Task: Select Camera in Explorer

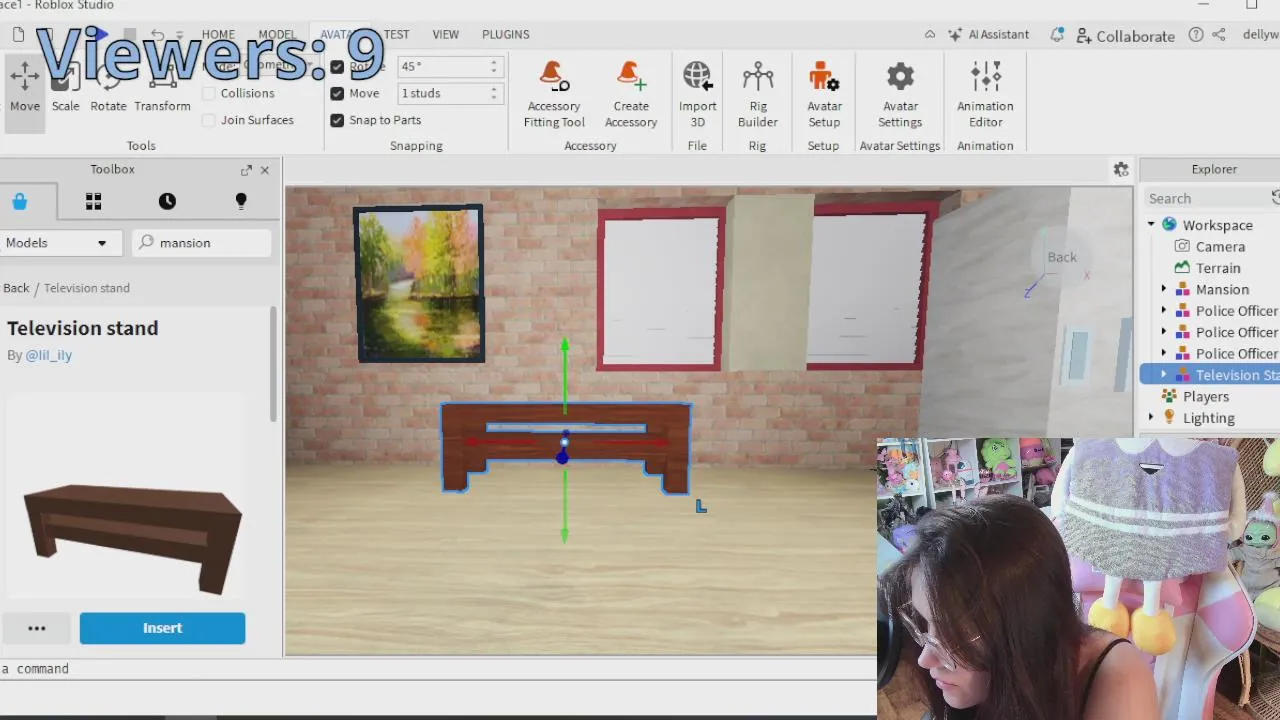Action: pyautogui.click(x=1220, y=247)
